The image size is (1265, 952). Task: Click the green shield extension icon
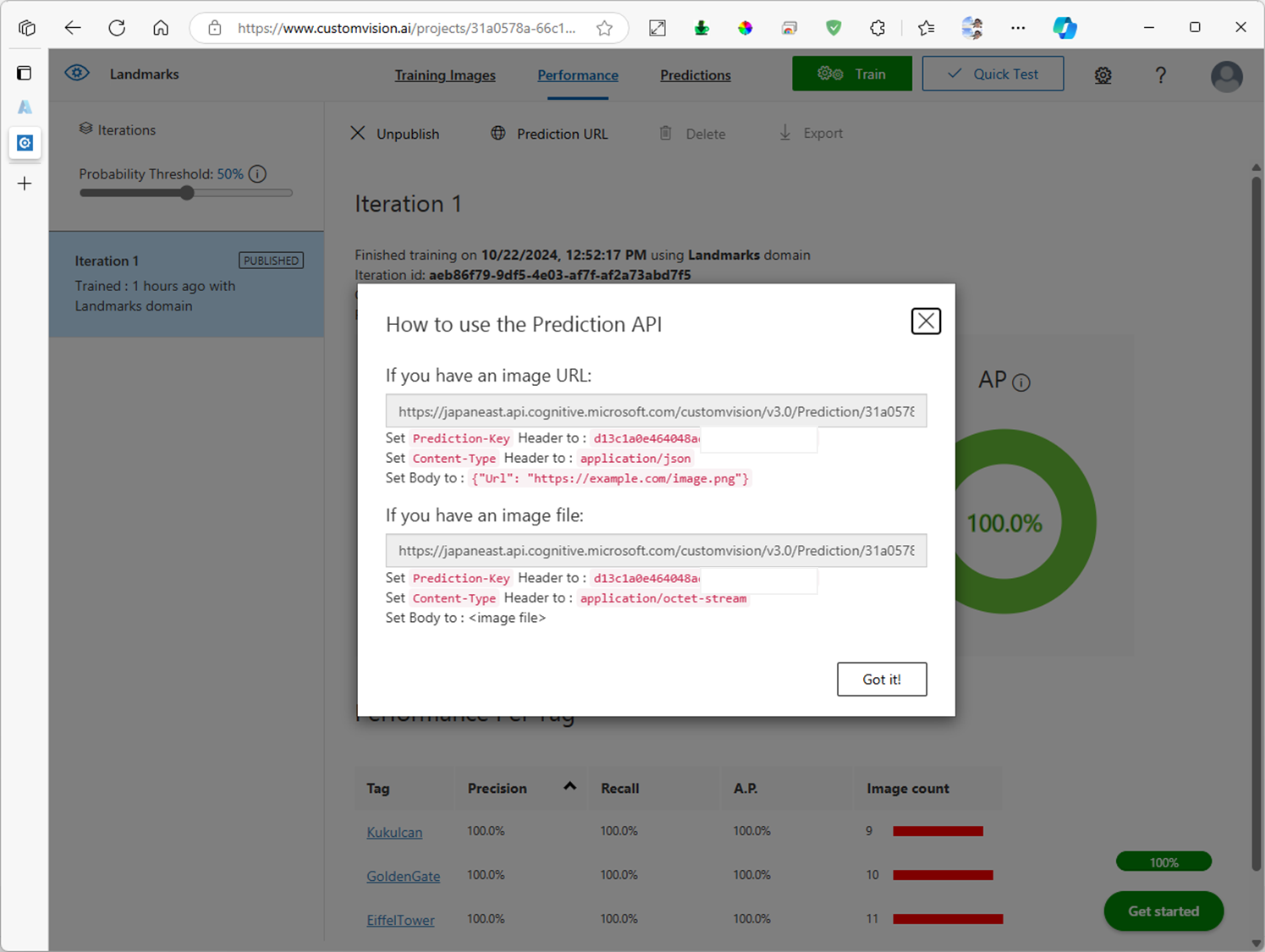click(x=833, y=28)
